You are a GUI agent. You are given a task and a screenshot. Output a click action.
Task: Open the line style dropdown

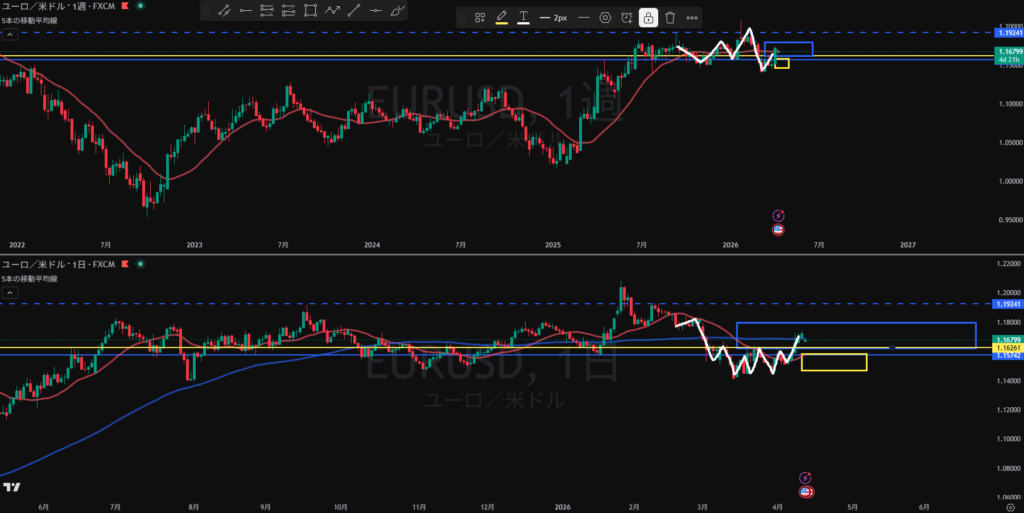[583, 18]
